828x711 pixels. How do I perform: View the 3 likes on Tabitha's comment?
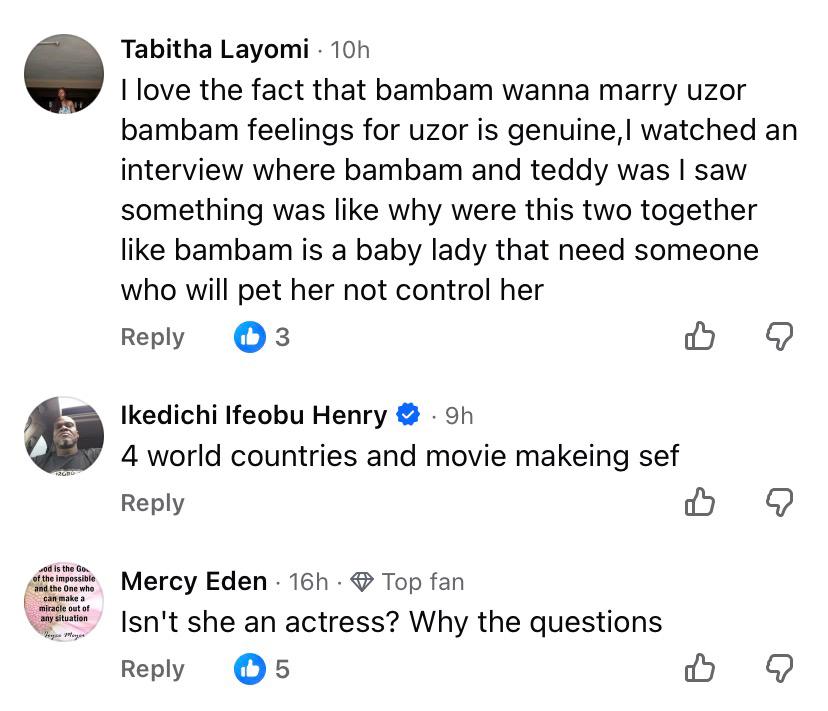click(262, 338)
